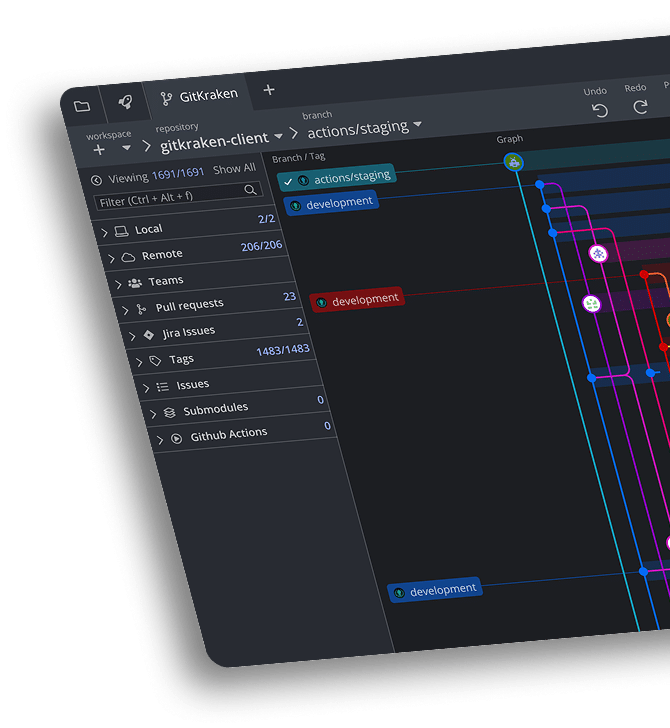Expand the Jira Issues chevron

(x=132, y=336)
